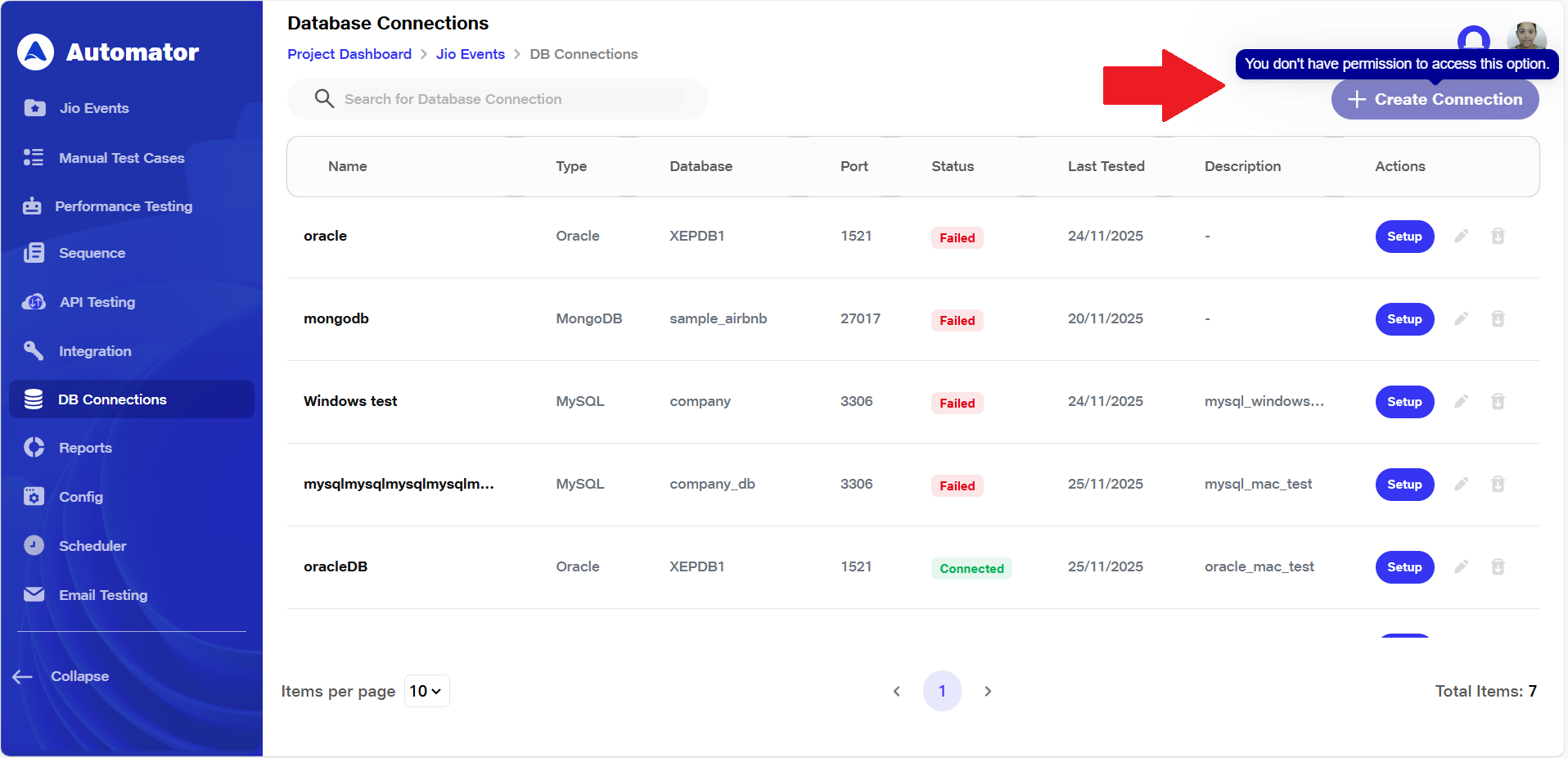Open the user profile avatar
The height and width of the screenshot is (758, 1568).
pos(1525,37)
